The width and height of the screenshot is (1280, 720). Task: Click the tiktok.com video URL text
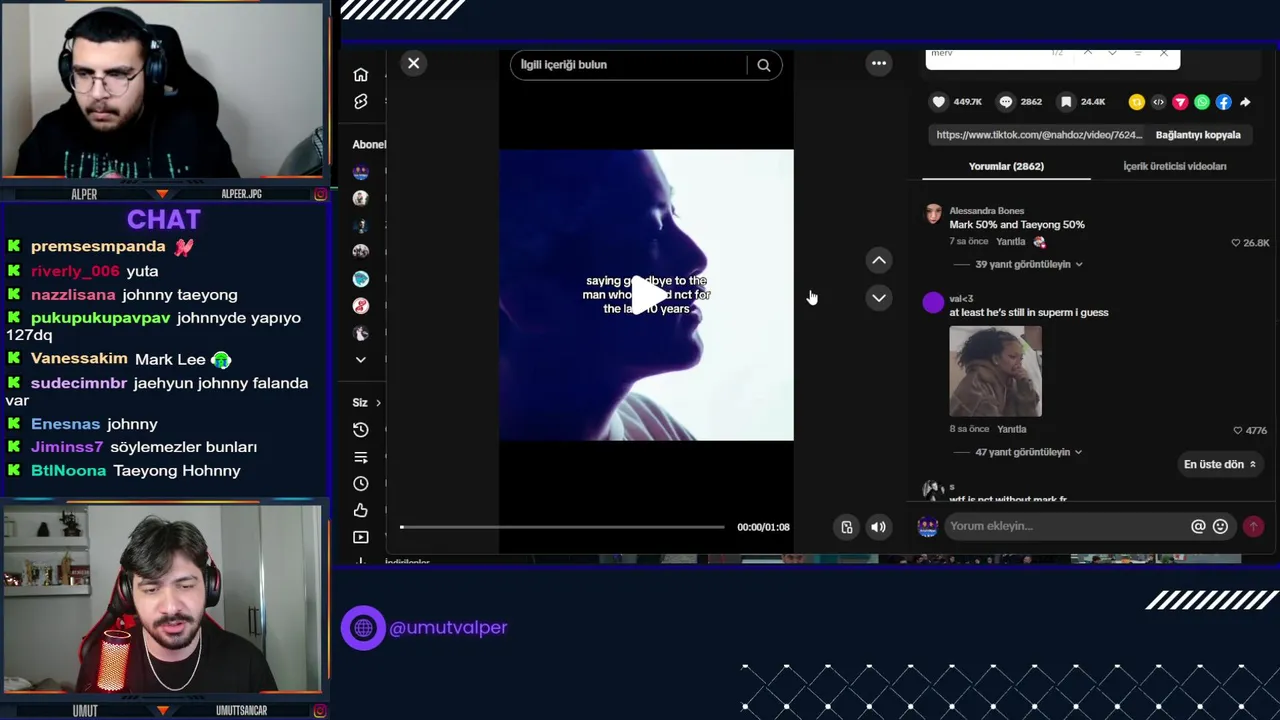coord(1039,135)
